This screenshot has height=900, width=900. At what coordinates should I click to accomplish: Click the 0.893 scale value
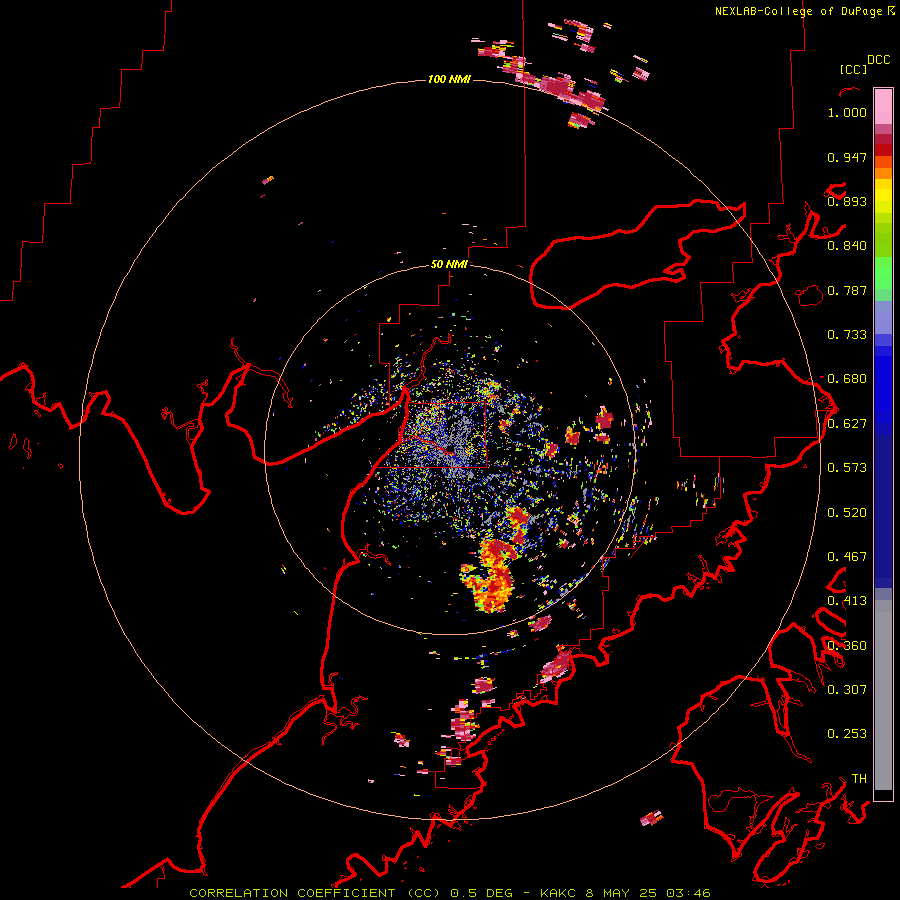[x=847, y=201]
